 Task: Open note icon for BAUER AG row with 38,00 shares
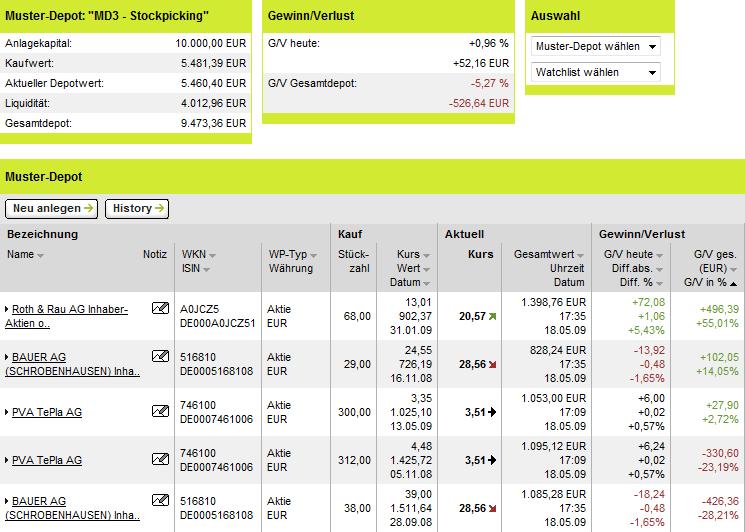point(160,501)
